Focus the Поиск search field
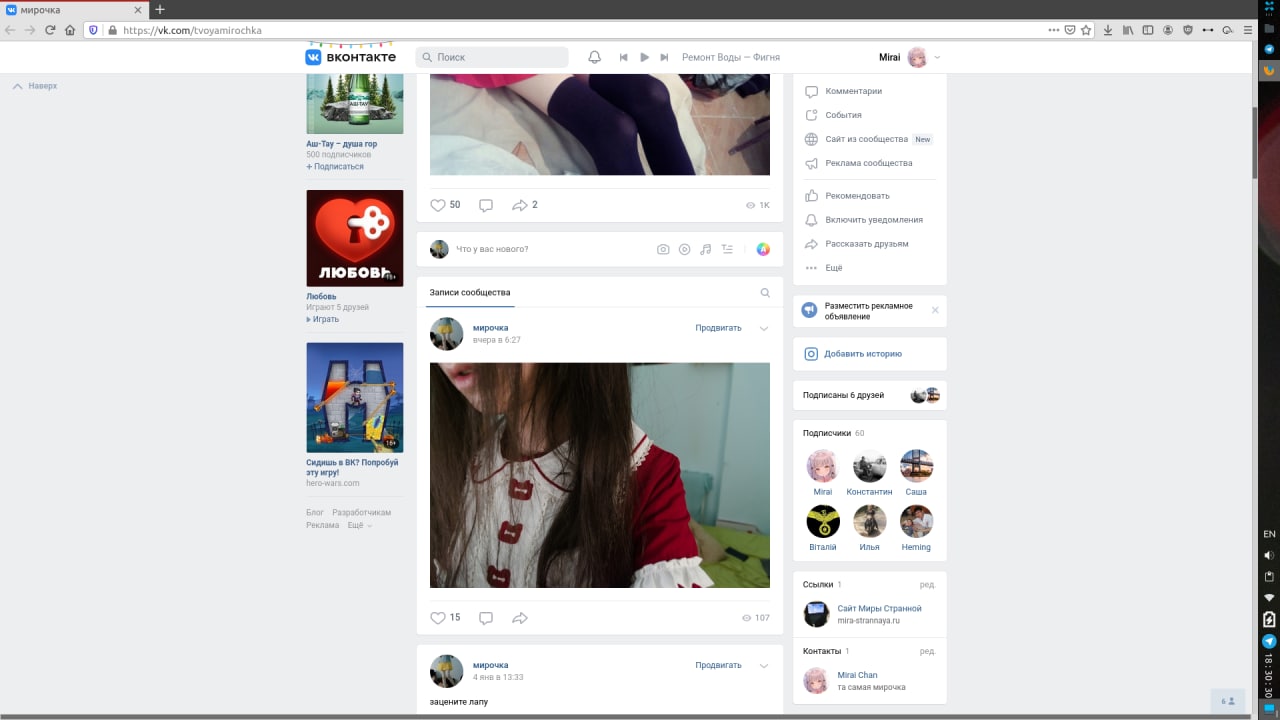1280x720 pixels. click(492, 57)
